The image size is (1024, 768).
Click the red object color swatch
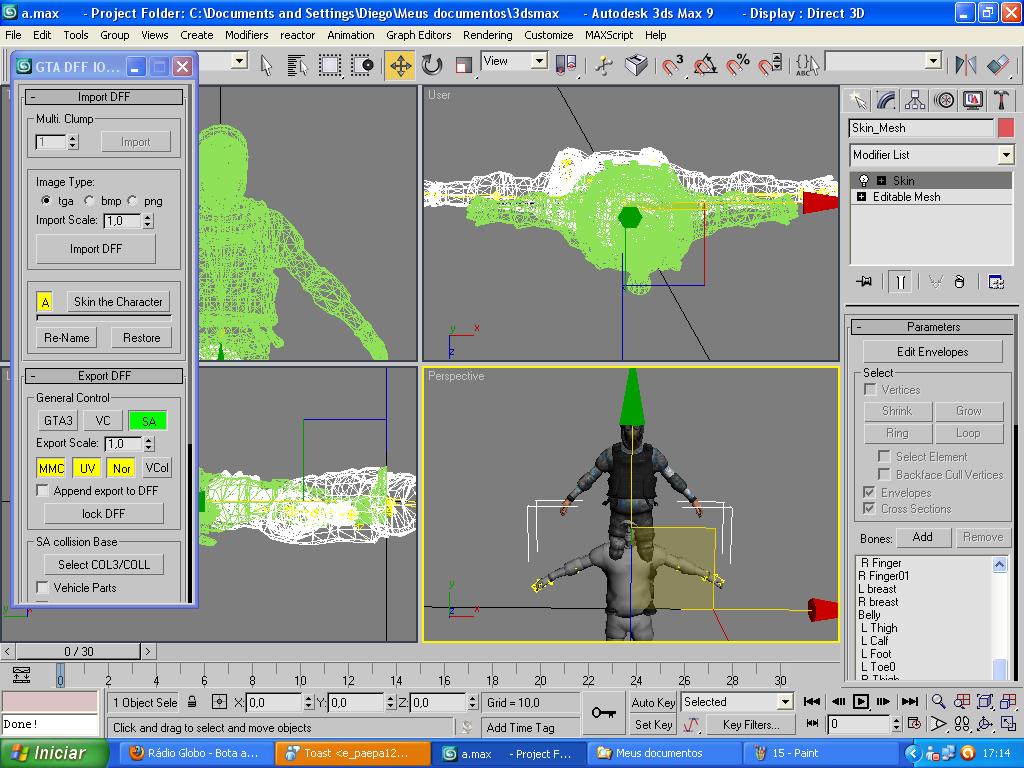[1006, 128]
